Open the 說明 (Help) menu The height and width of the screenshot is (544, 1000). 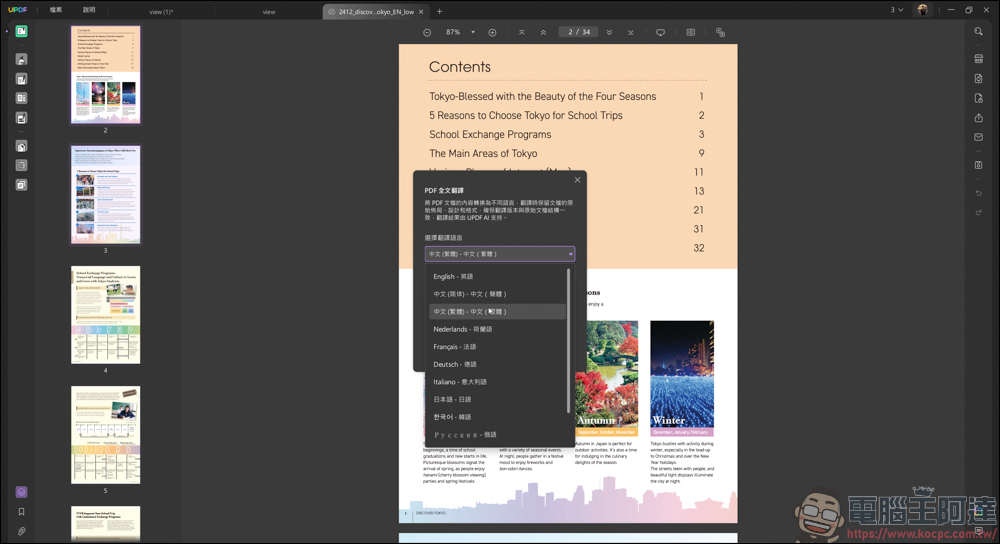[89, 10]
